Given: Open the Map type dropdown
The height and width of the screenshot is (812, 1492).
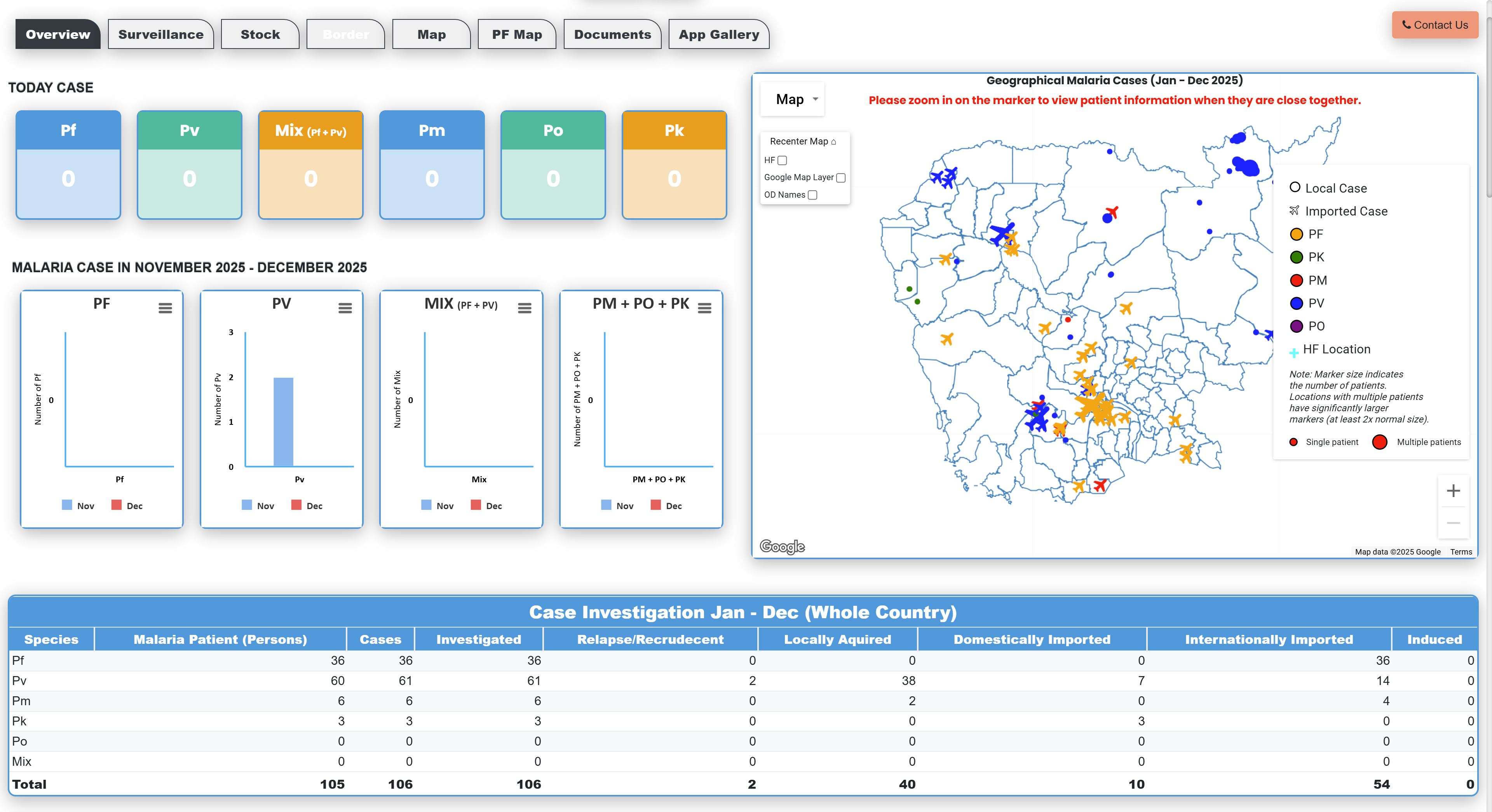Looking at the screenshot, I should pyautogui.click(x=792, y=99).
